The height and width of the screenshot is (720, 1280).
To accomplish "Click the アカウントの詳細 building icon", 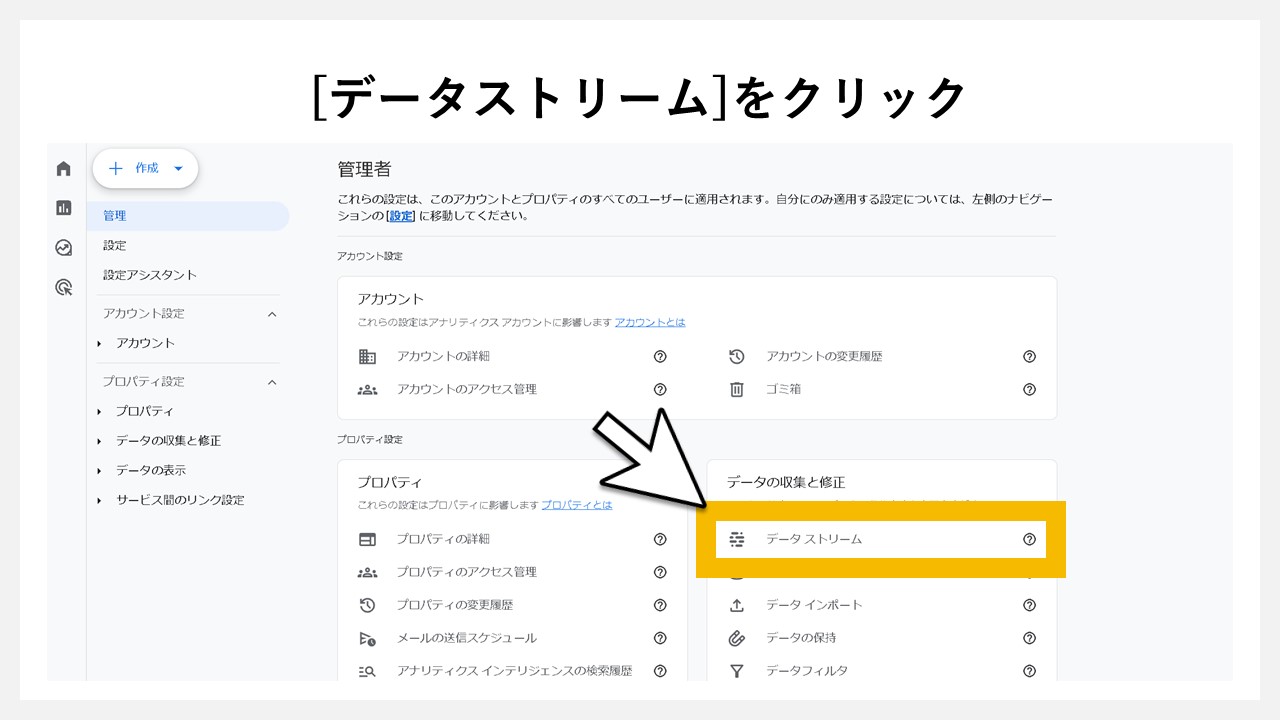I will click(x=368, y=356).
